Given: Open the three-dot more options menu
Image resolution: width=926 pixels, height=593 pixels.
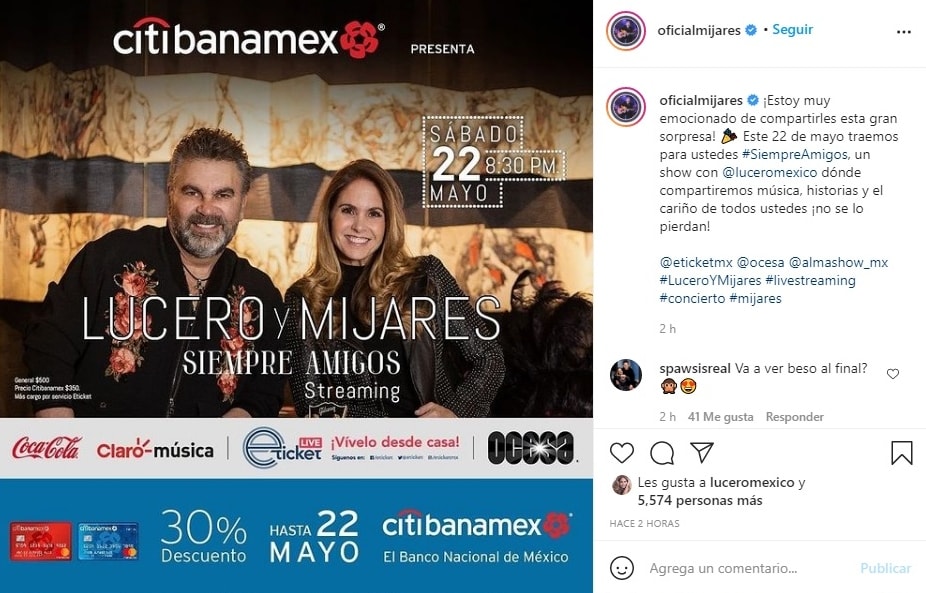Looking at the screenshot, I should pyautogui.click(x=904, y=32).
